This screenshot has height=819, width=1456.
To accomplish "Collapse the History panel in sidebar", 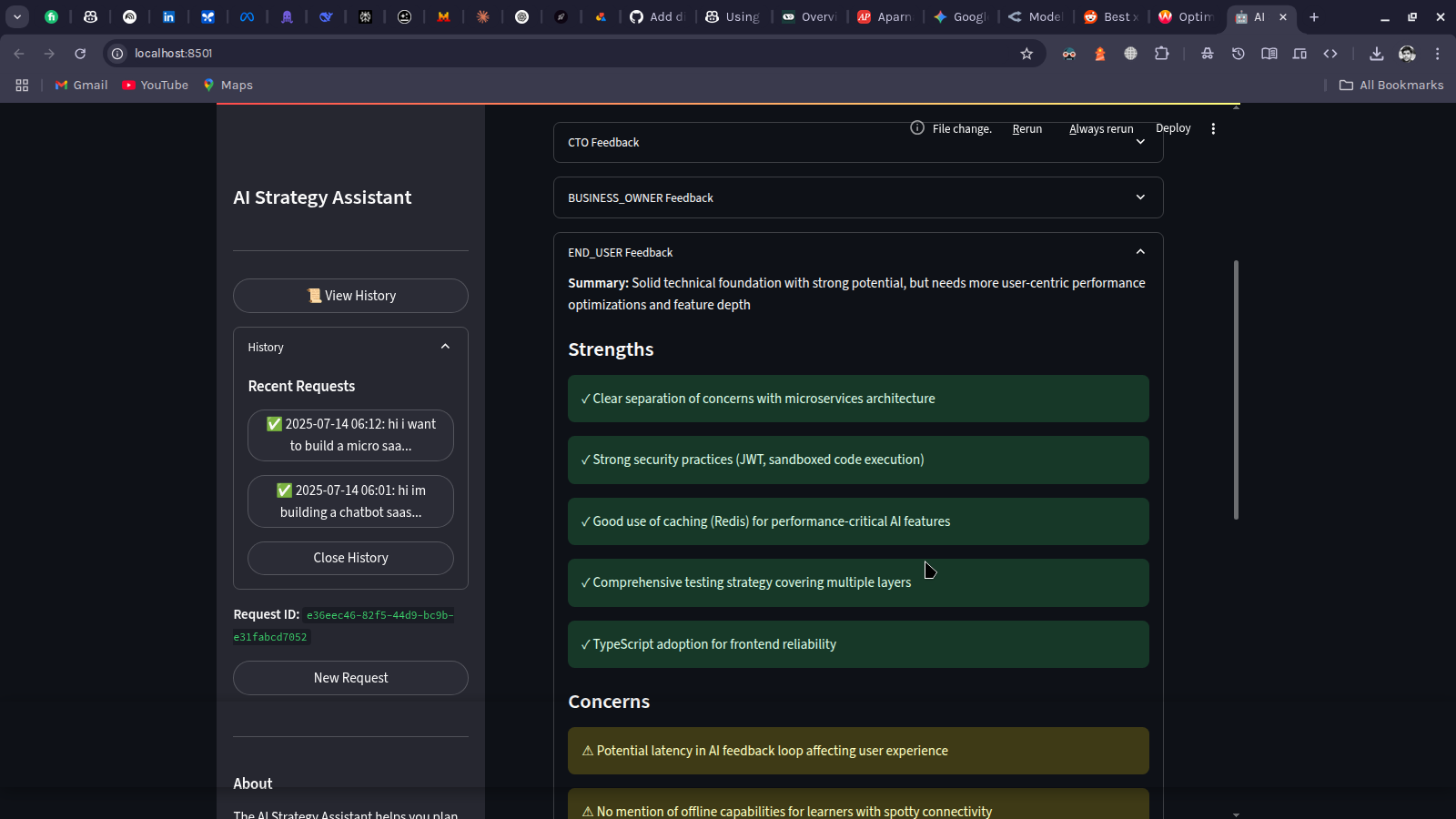I will point(445,347).
